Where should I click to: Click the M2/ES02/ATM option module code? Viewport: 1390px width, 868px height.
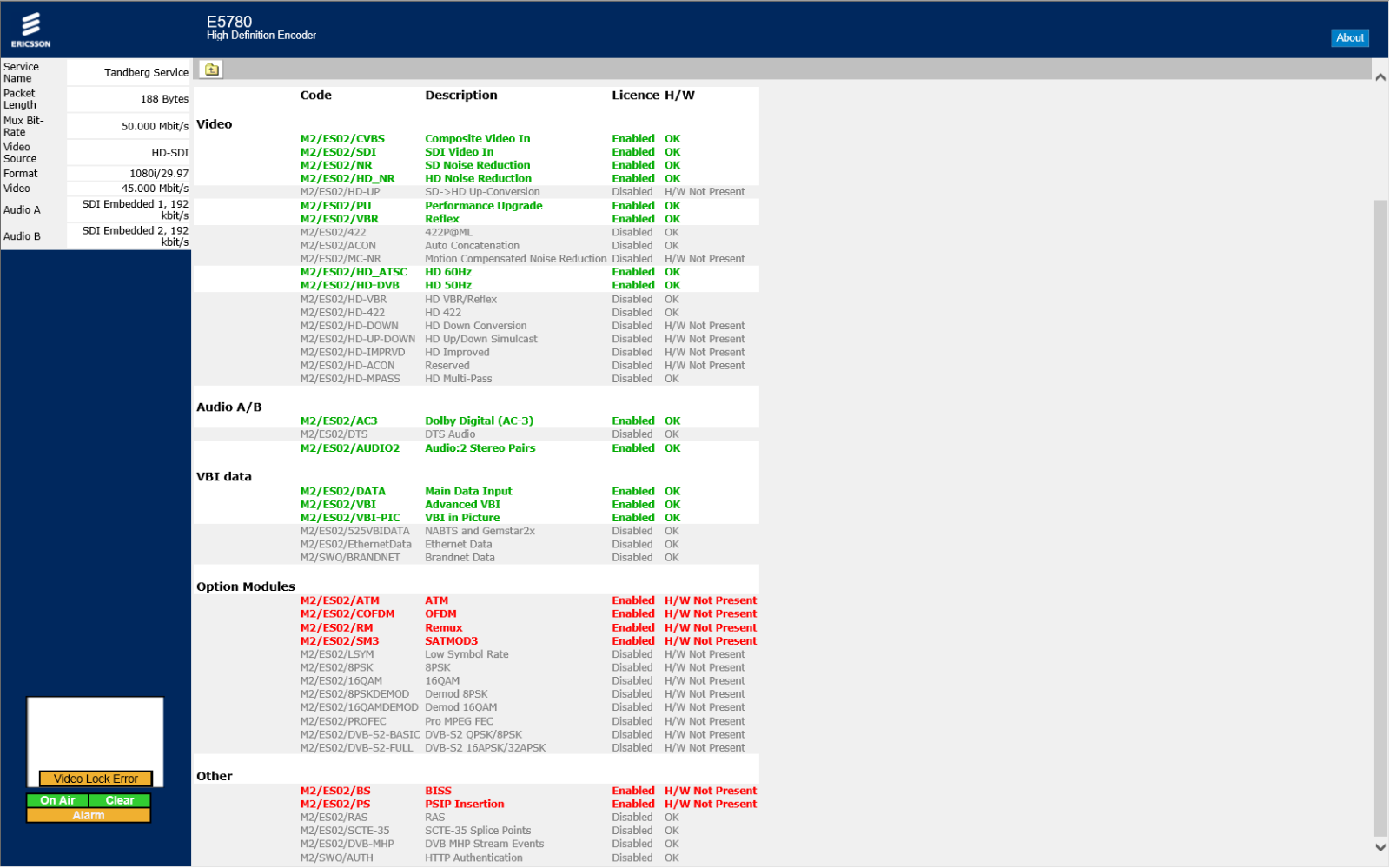340,600
